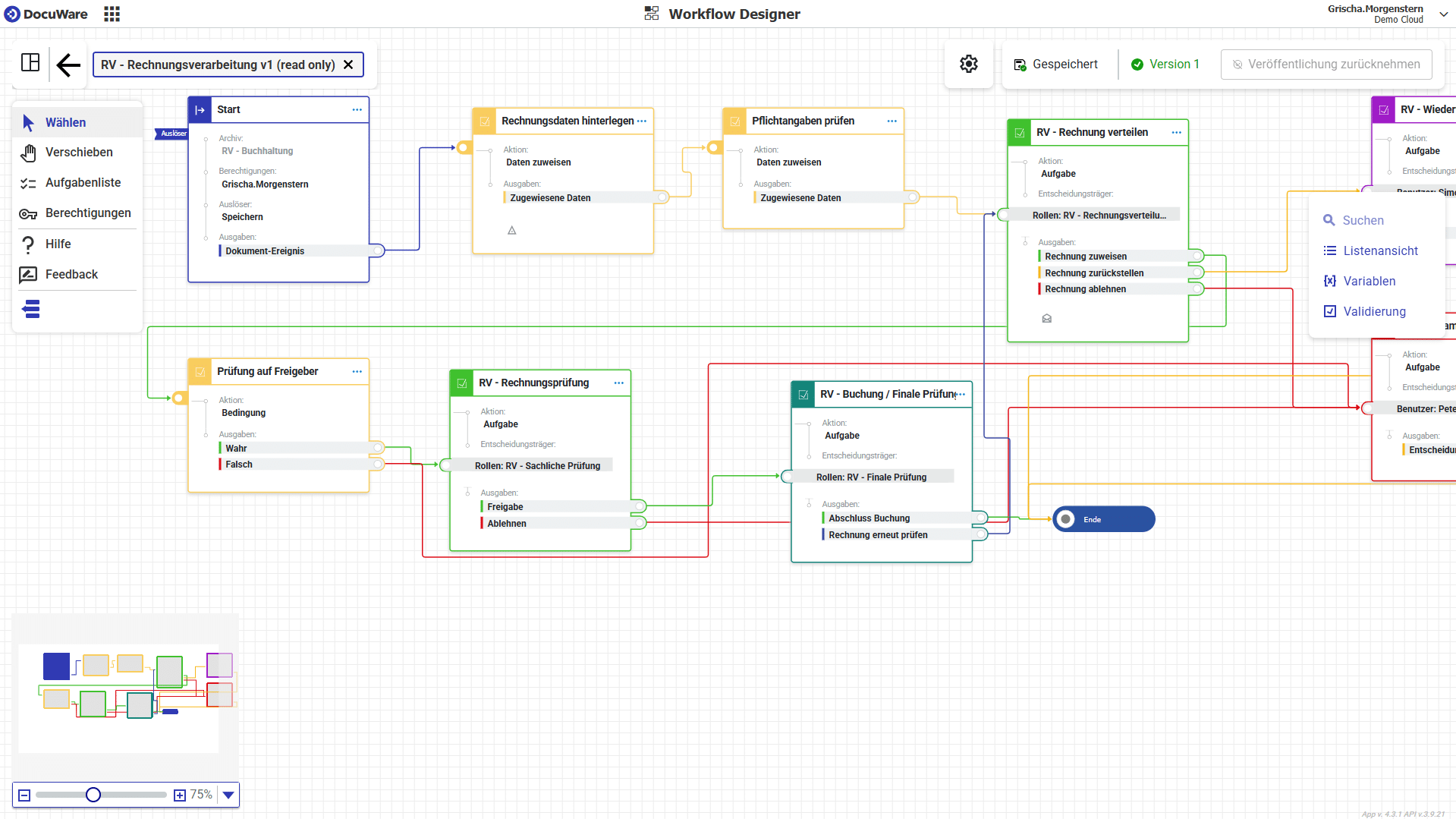Click the zoom in plus icon
Viewport: 1456px width, 819px height.
180,795
